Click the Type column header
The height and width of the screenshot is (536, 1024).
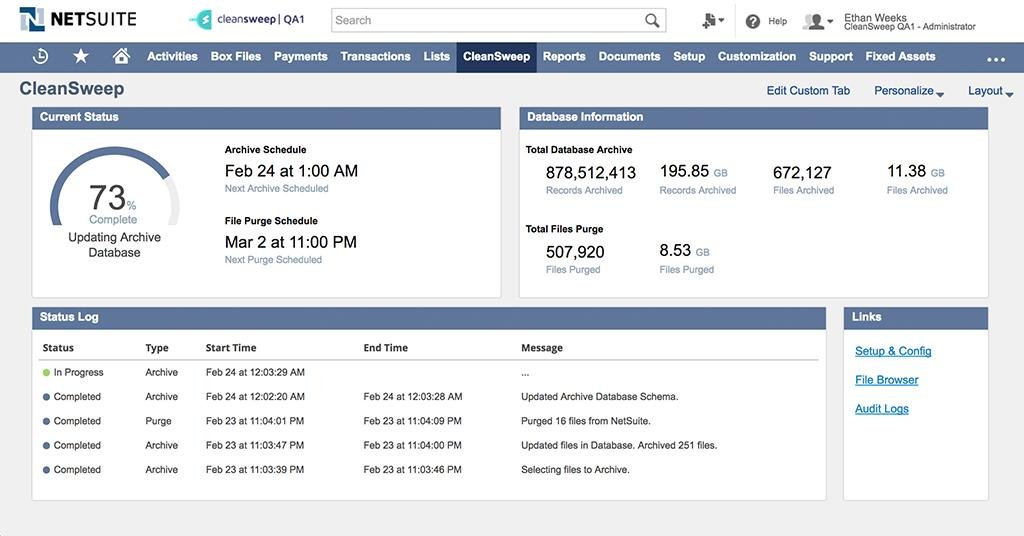[x=157, y=348]
